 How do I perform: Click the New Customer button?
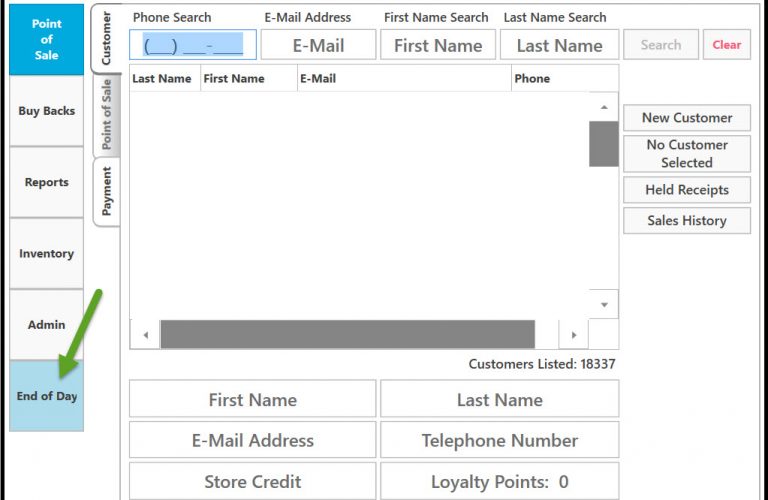tap(687, 118)
